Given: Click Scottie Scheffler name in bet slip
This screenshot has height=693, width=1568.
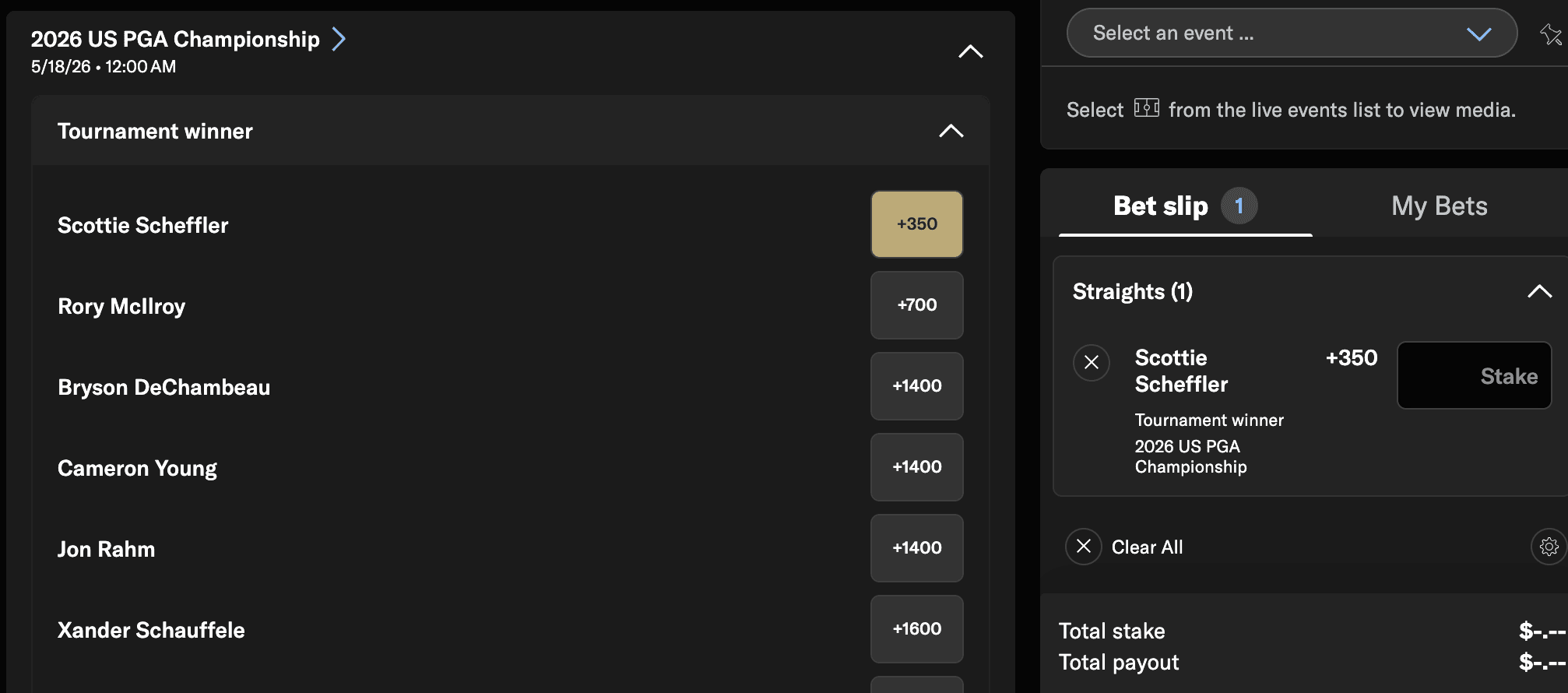Looking at the screenshot, I should [x=1181, y=371].
